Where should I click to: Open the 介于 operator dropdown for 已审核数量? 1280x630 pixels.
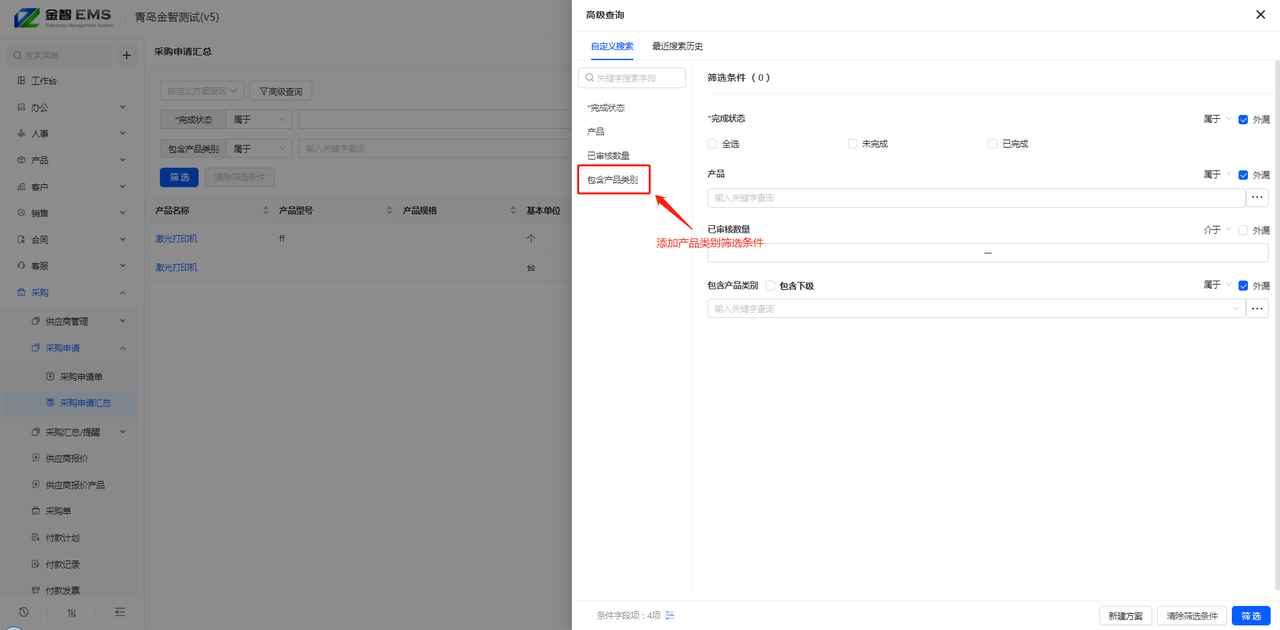pos(1217,230)
